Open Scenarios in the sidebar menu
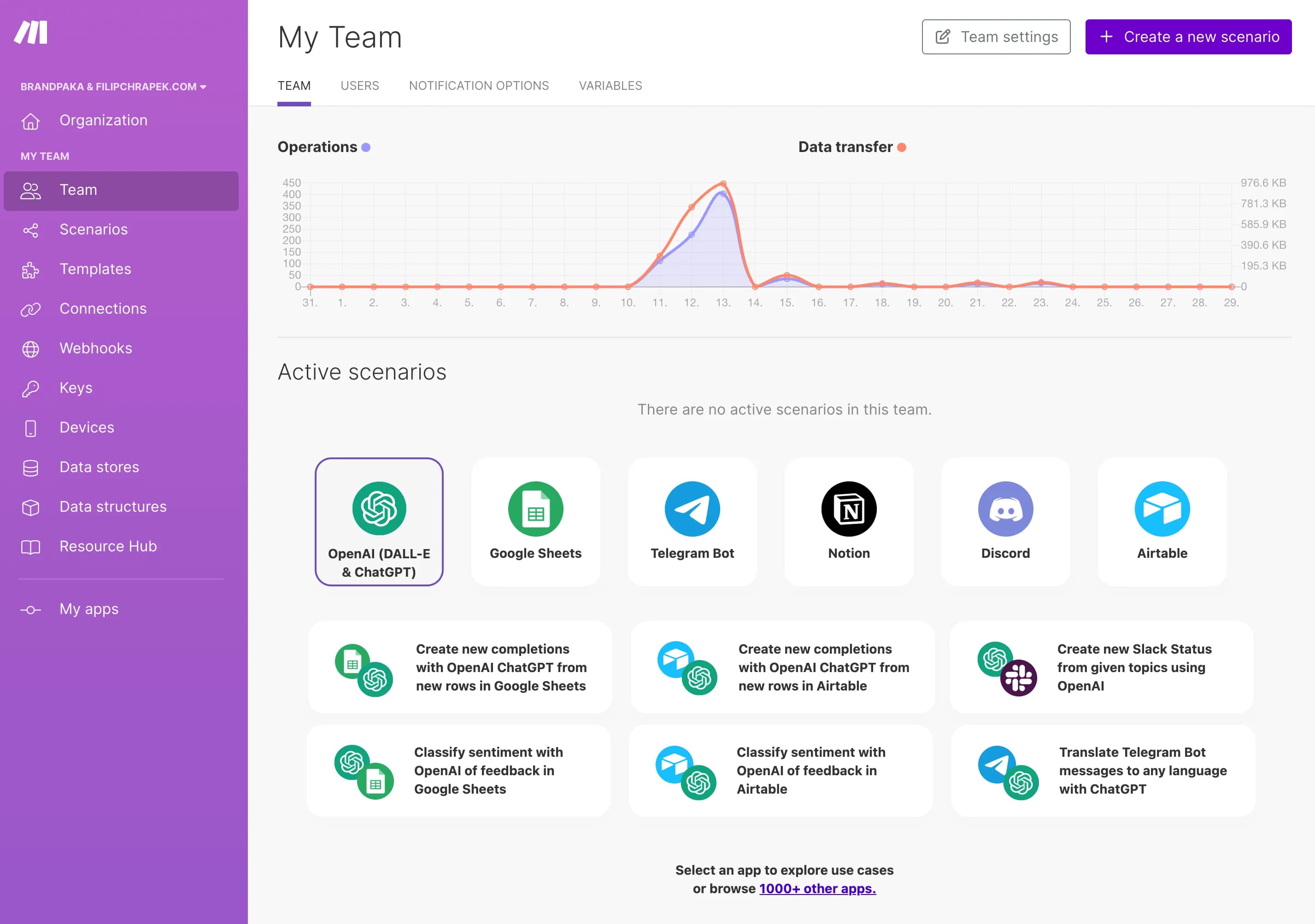 click(x=121, y=230)
